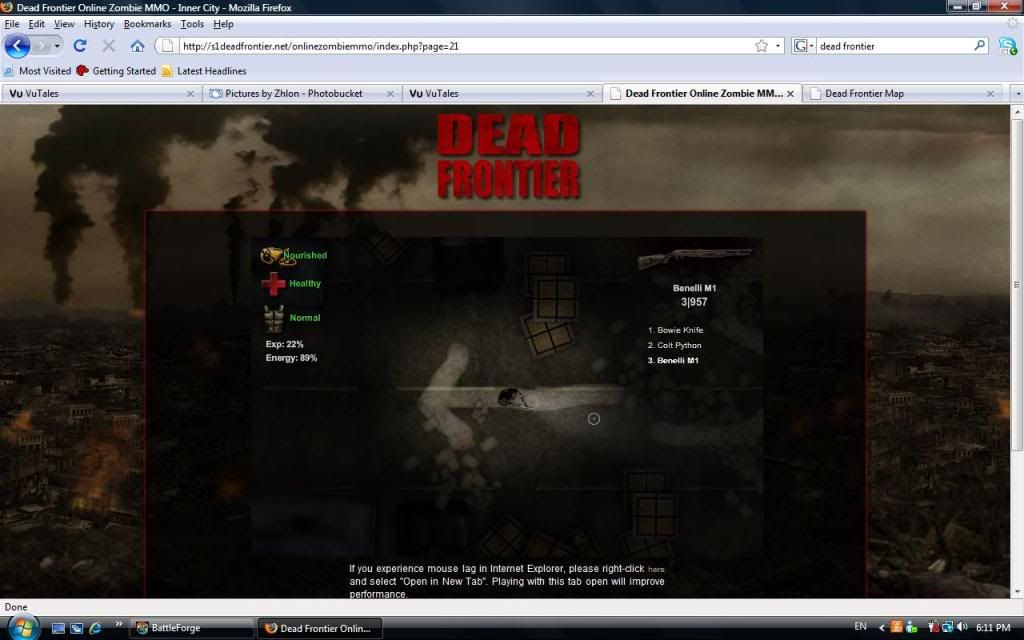
Task: Open the File menu
Action: tap(12, 24)
